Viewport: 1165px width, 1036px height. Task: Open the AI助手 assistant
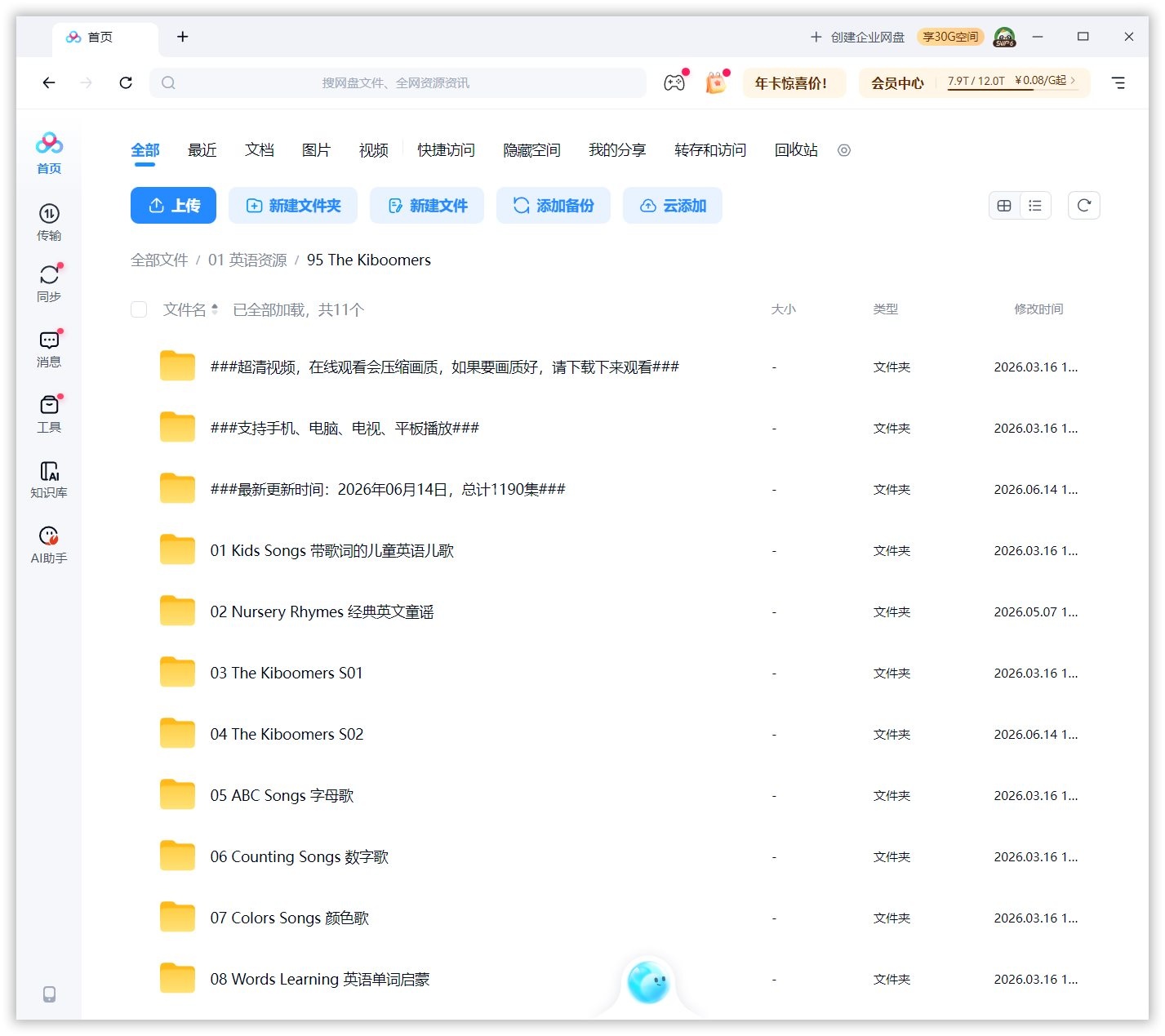[x=49, y=545]
